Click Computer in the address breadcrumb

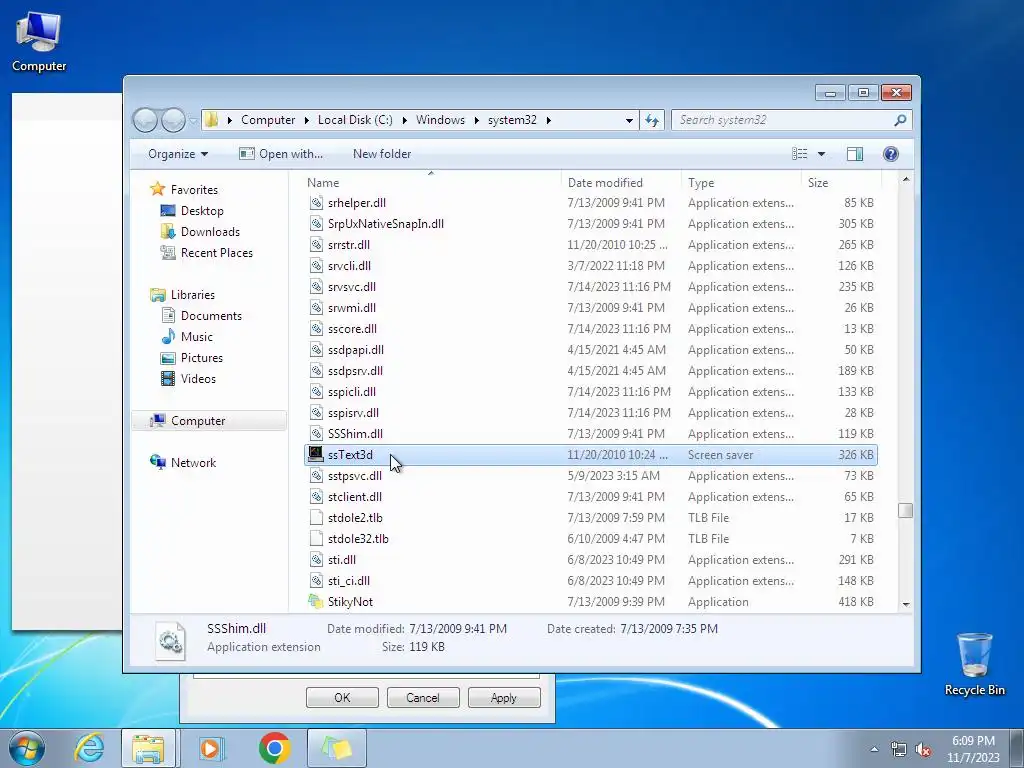[x=268, y=120]
